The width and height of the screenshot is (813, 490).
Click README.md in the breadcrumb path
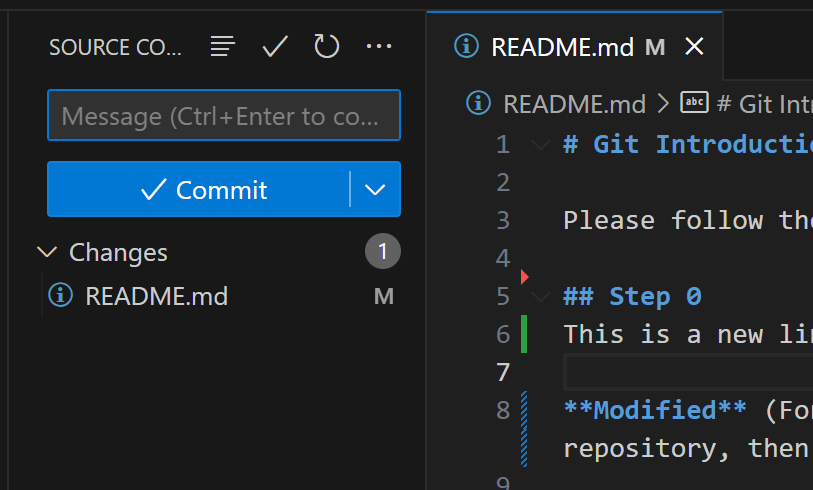tap(574, 104)
